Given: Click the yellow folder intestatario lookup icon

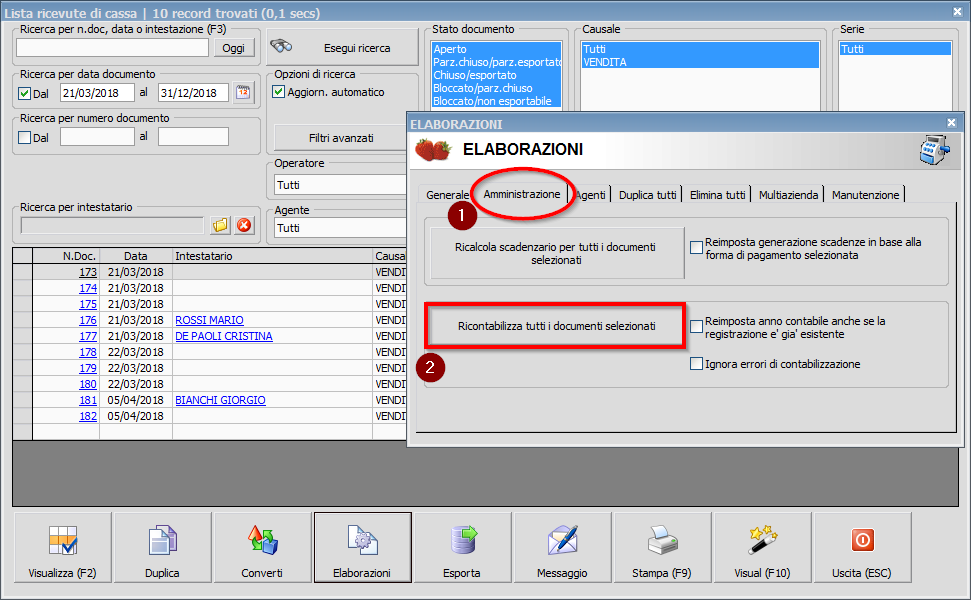Looking at the screenshot, I should tap(221, 226).
